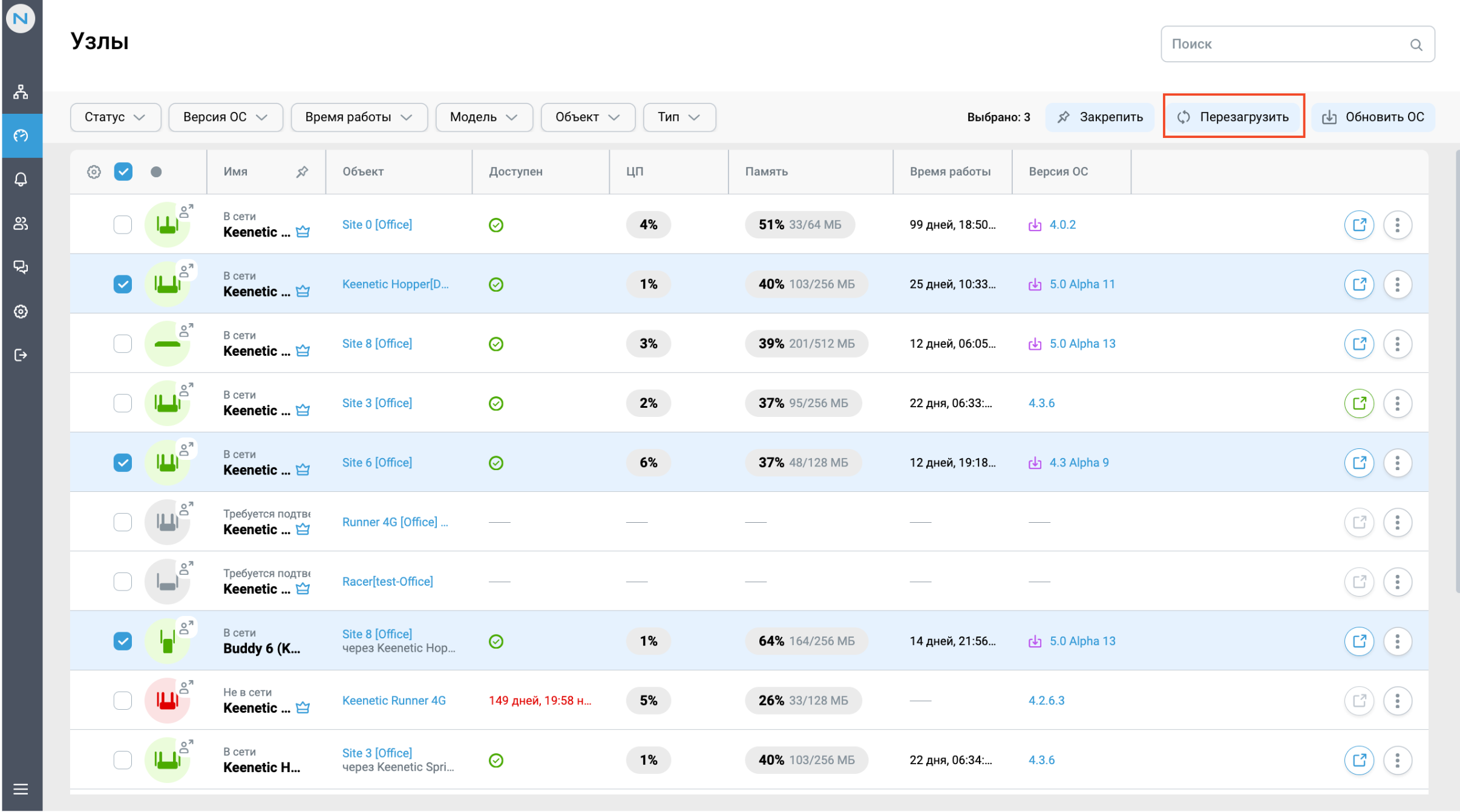Open the users section in the sidebar
Screen dimensions: 1460x812
point(21,223)
